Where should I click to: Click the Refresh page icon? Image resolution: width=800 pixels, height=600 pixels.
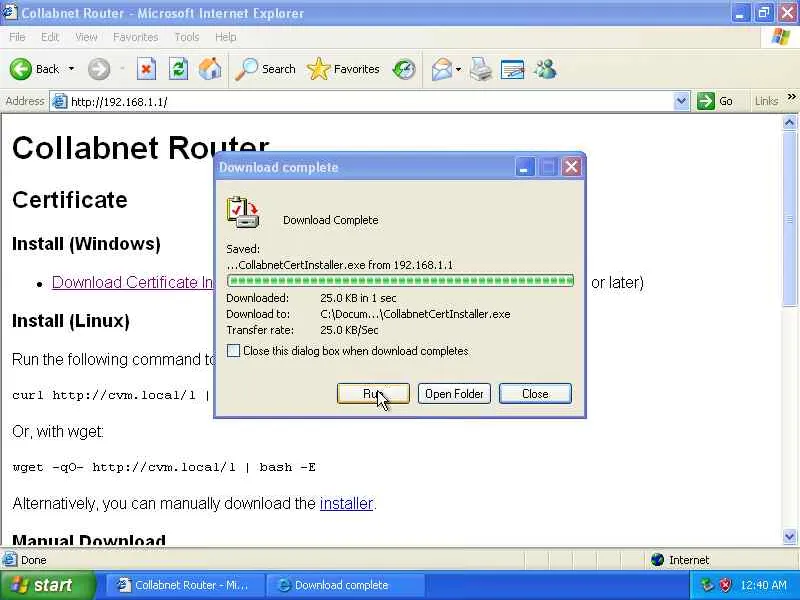coord(178,69)
